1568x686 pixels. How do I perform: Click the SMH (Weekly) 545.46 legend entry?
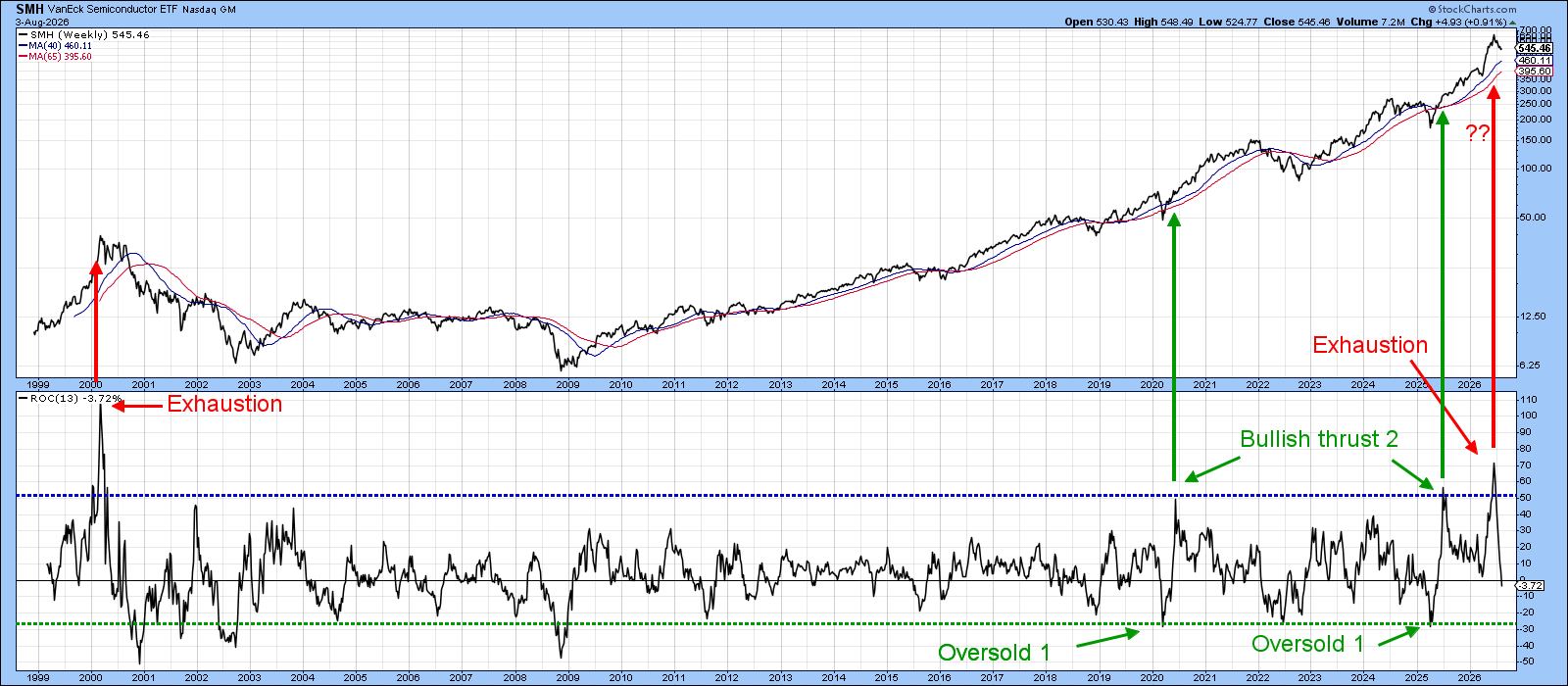(84, 35)
